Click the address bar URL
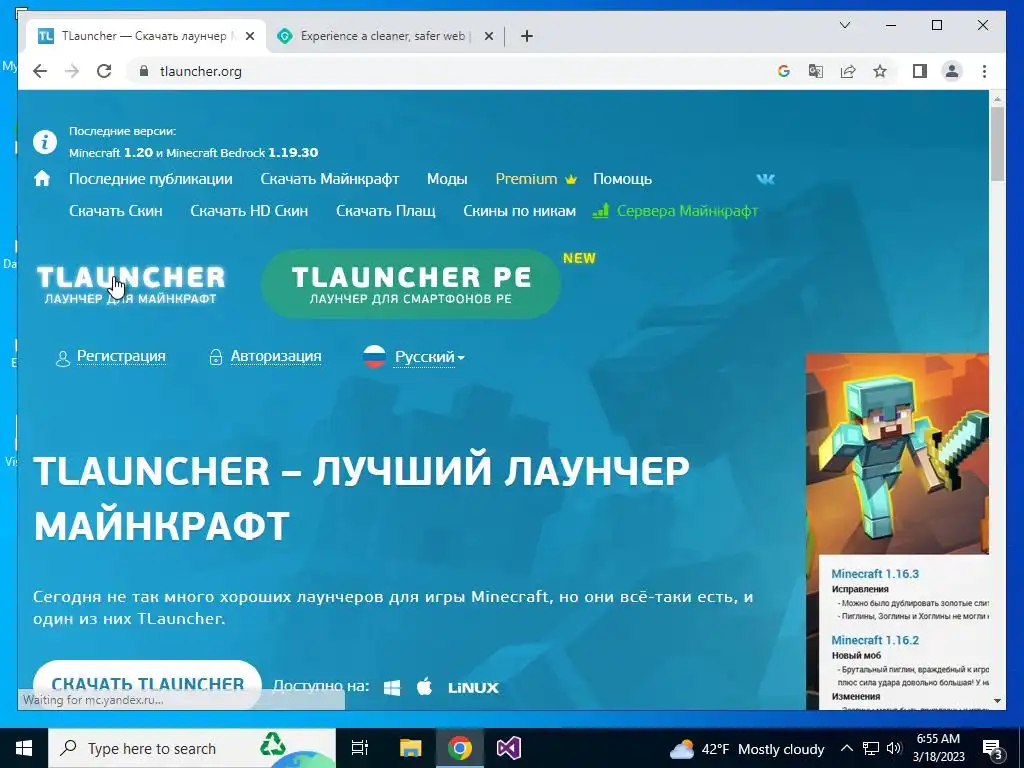This screenshot has width=1024, height=768. click(200, 71)
